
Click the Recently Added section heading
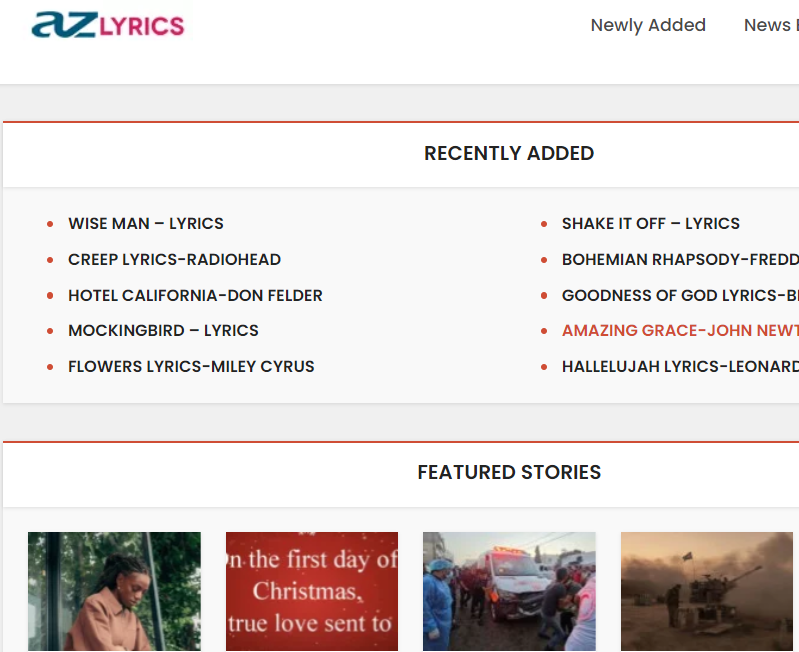click(509, 153)
